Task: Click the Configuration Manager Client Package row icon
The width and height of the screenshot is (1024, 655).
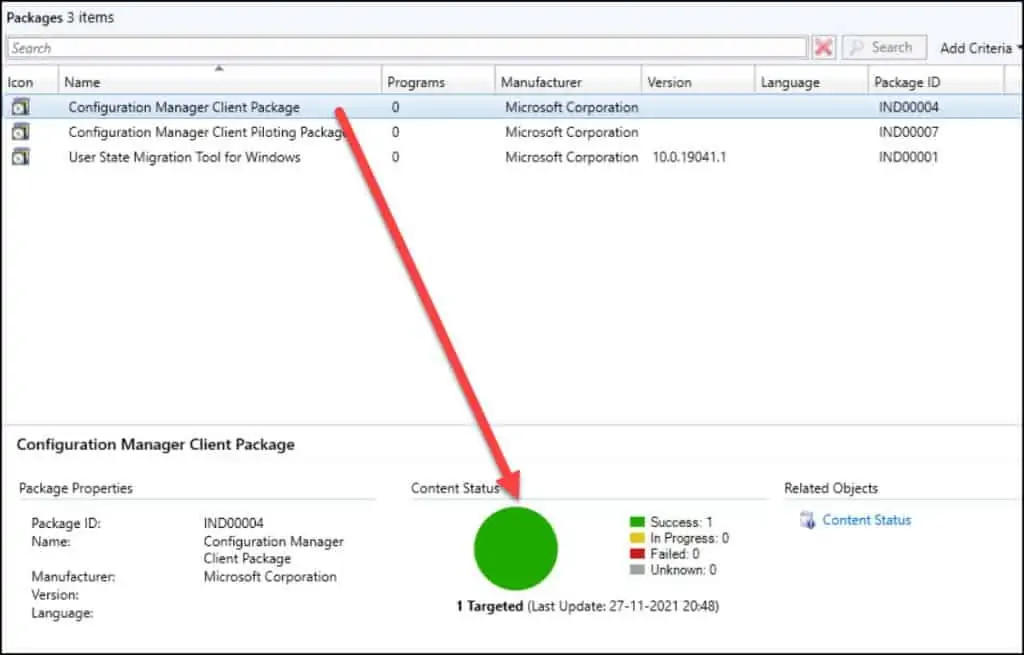Action: 21,107
